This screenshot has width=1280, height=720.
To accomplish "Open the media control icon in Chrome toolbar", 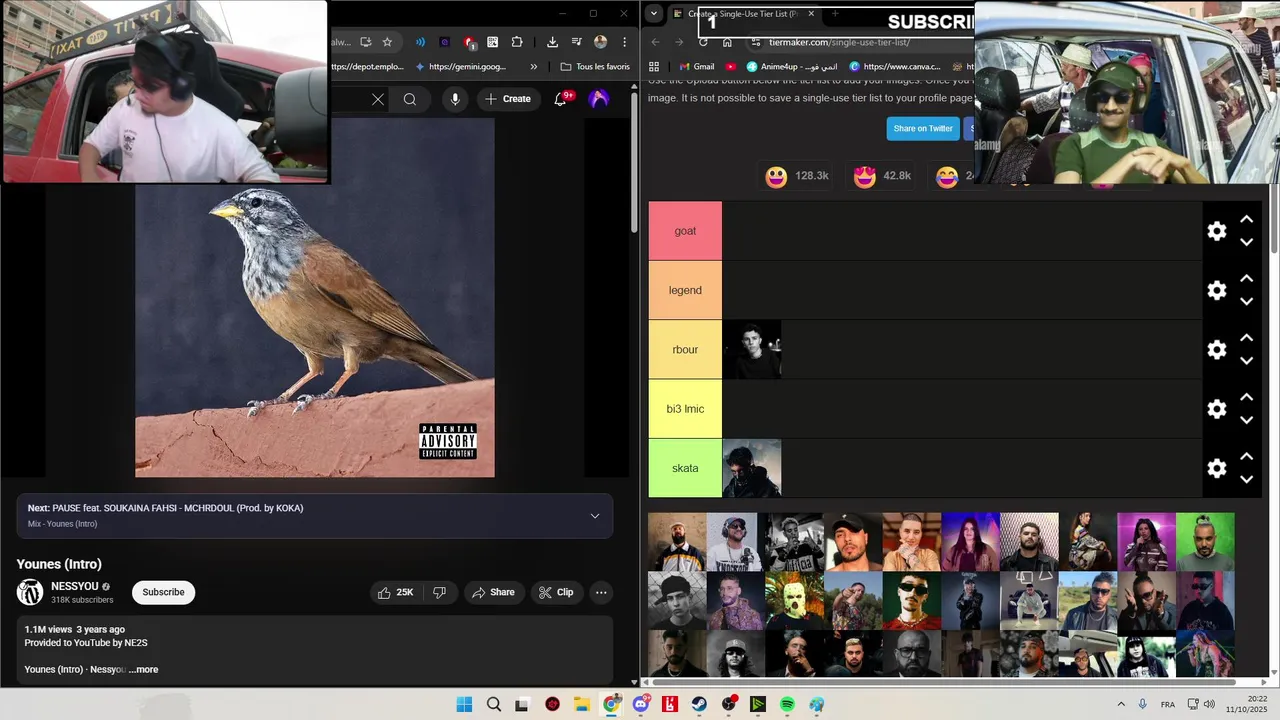I will click(x=576, y=42).
